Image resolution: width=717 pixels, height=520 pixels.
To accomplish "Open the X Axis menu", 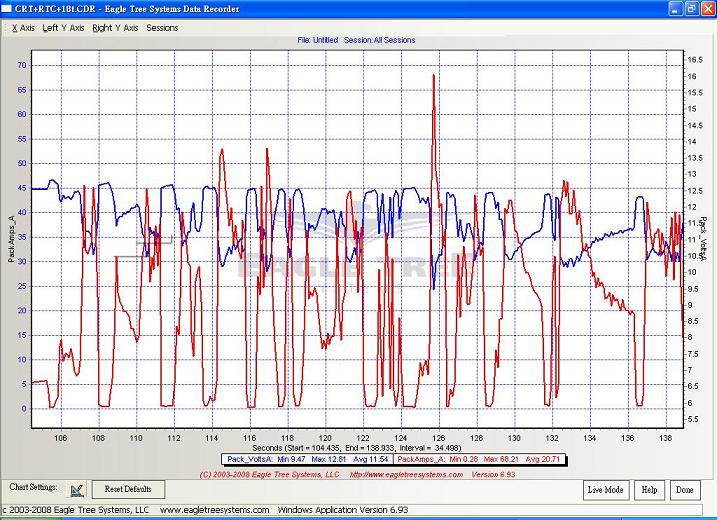I will 22,28.
